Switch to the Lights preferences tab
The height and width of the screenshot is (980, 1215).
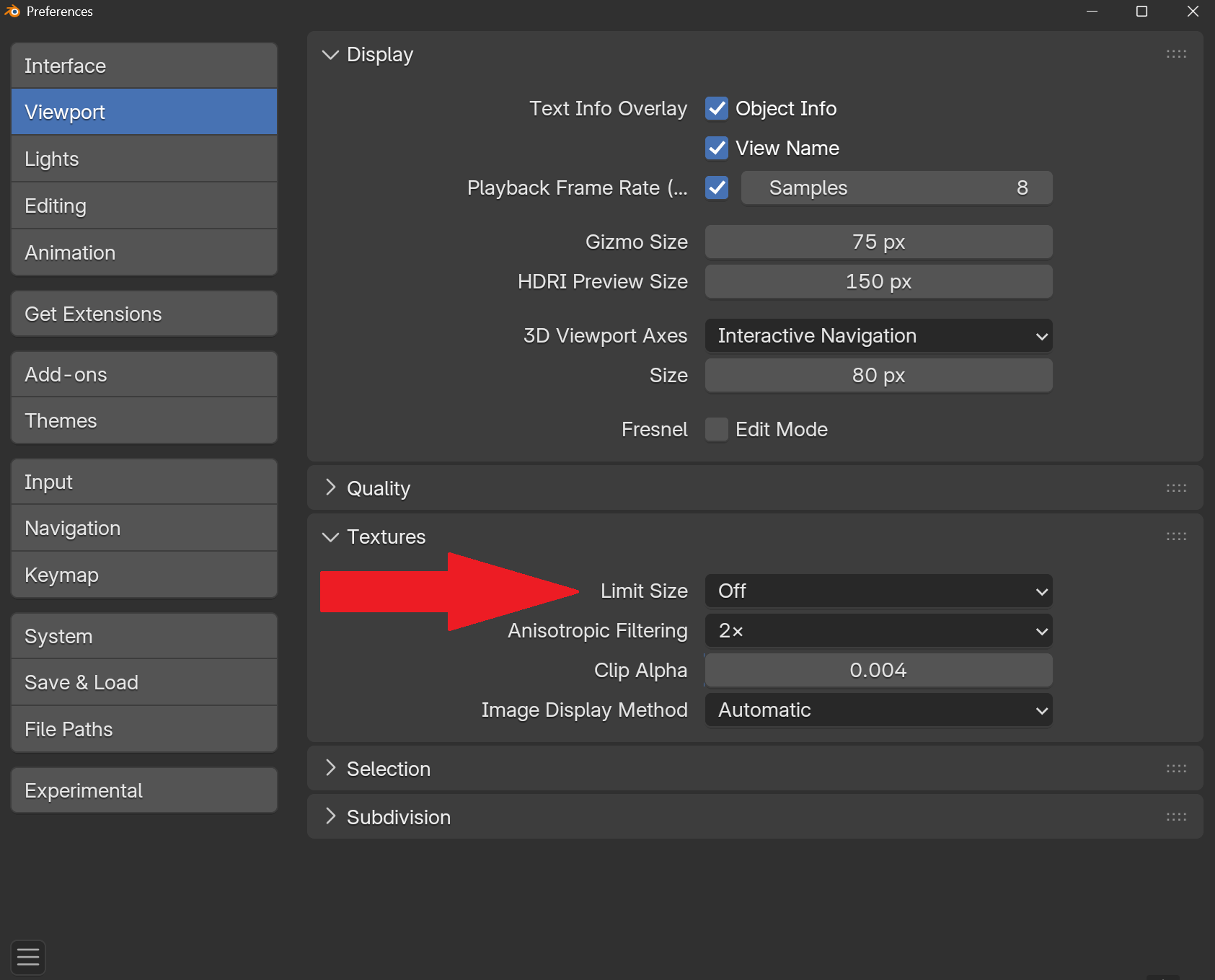pyautogui.click(x=144, y=159)
